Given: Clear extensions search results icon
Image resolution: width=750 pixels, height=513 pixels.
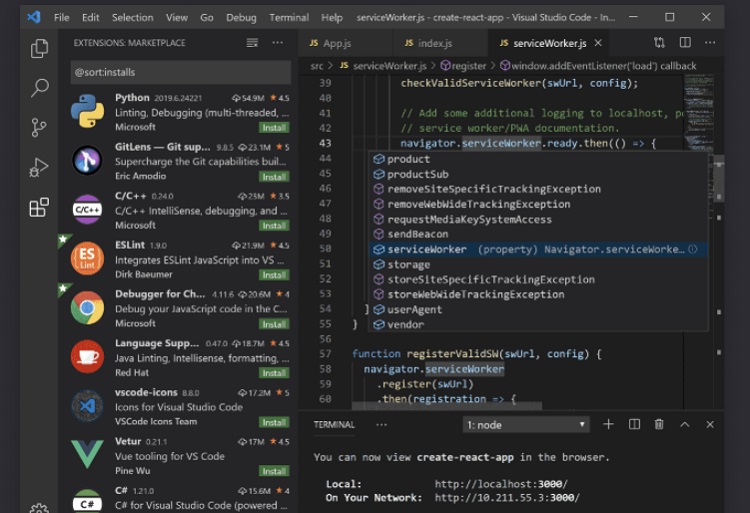Looking at the screenshot, I should (252, 43).
